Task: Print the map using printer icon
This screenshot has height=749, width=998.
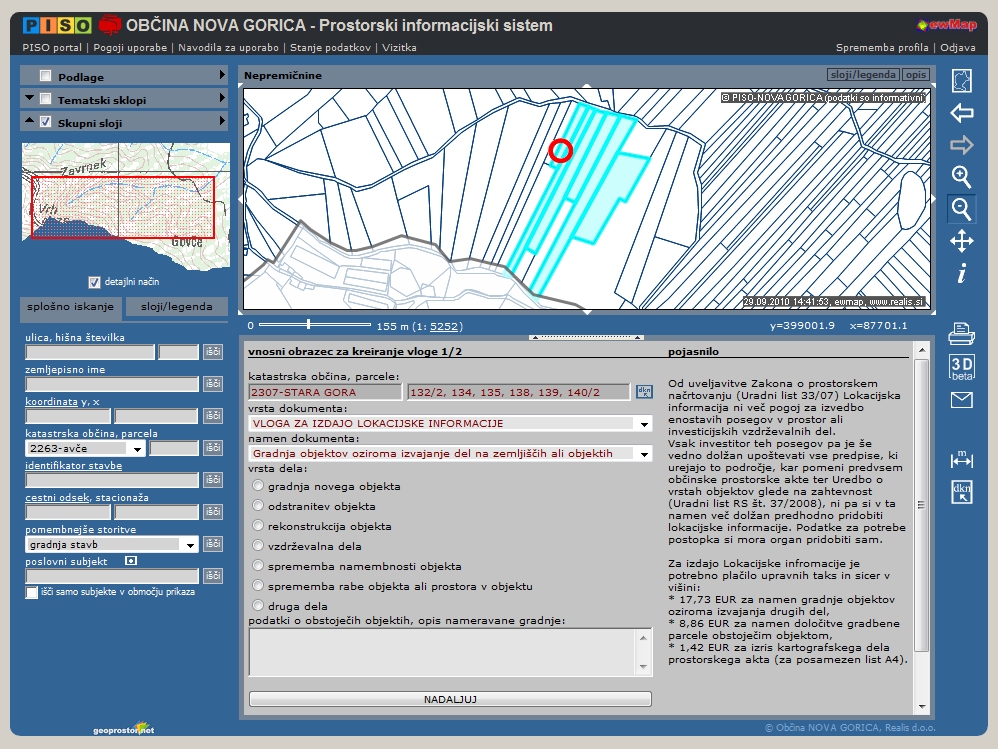Action: click(x=961, y=332)
